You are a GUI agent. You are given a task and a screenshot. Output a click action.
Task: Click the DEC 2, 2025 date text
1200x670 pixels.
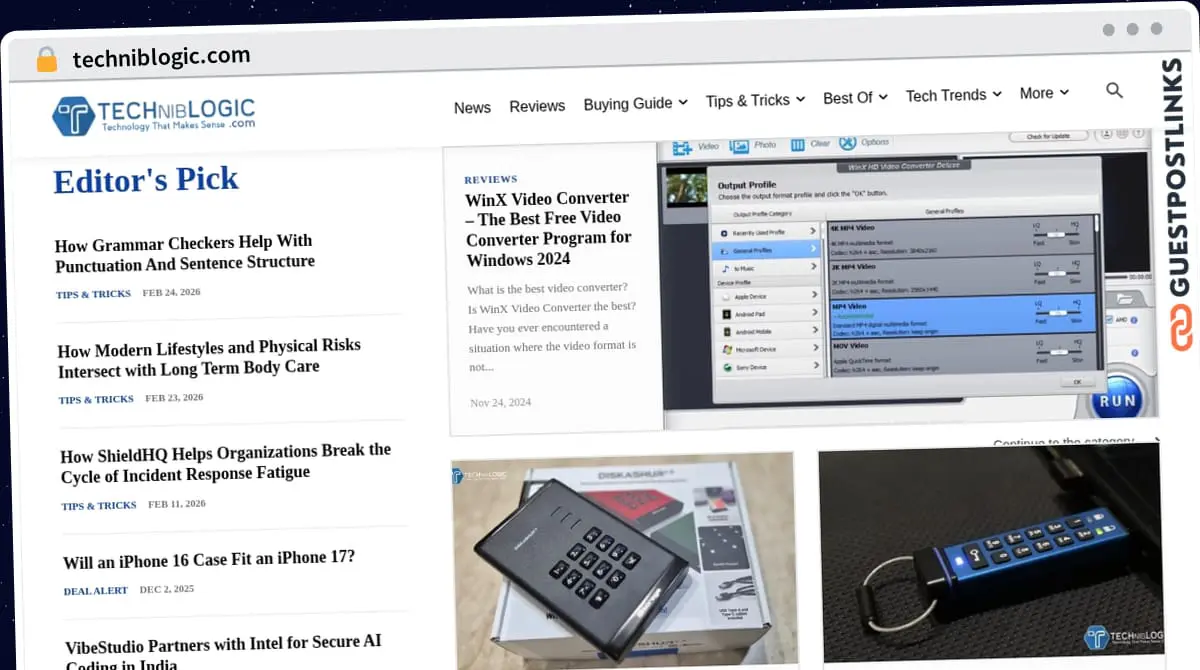[x=167, y=589]
